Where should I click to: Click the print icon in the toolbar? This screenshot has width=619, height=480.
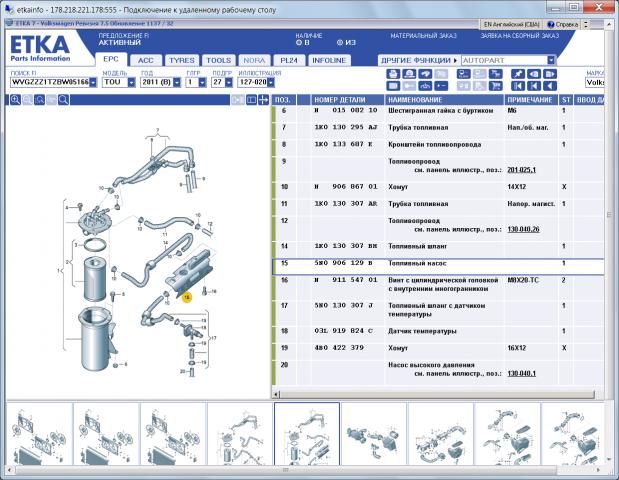(x=393, y=74)
